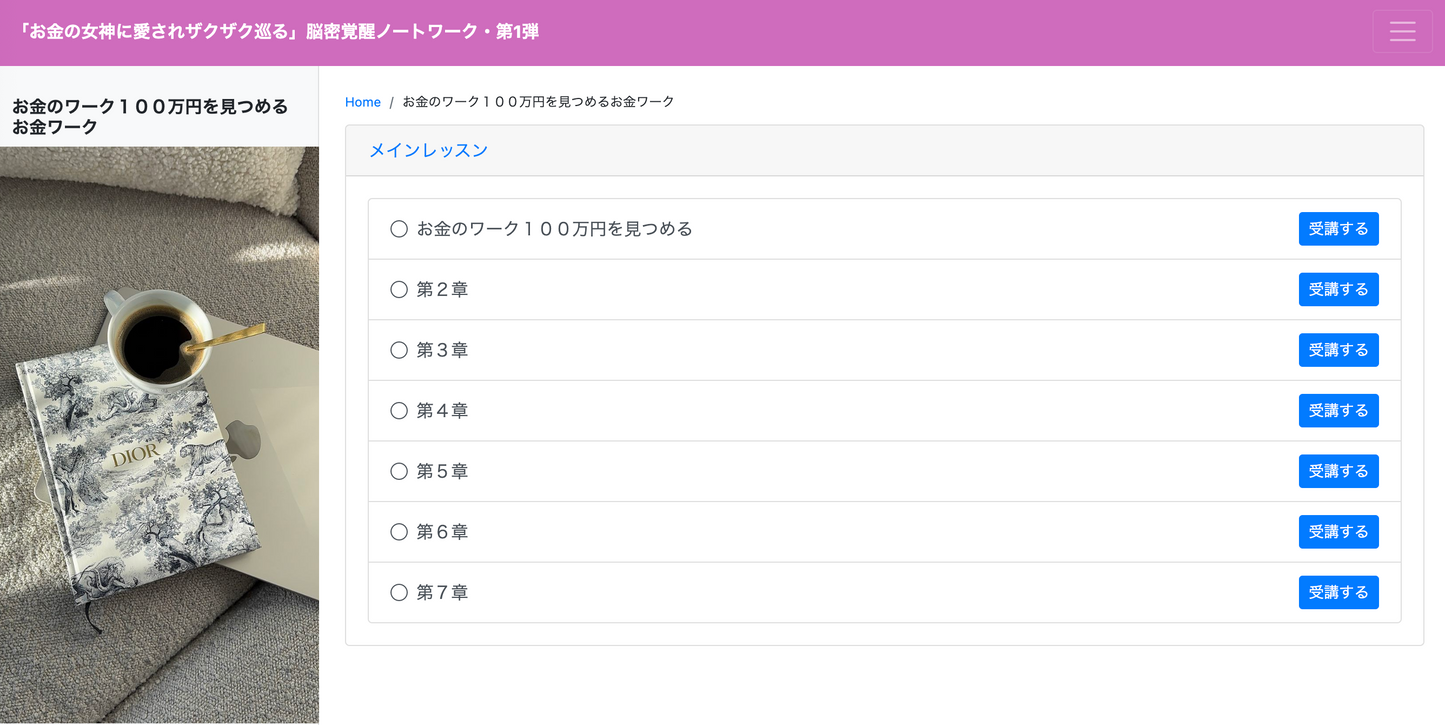Open the 第５章 lesson title text
Viewport: 1445px width, 725px height.
coord(442,471)
